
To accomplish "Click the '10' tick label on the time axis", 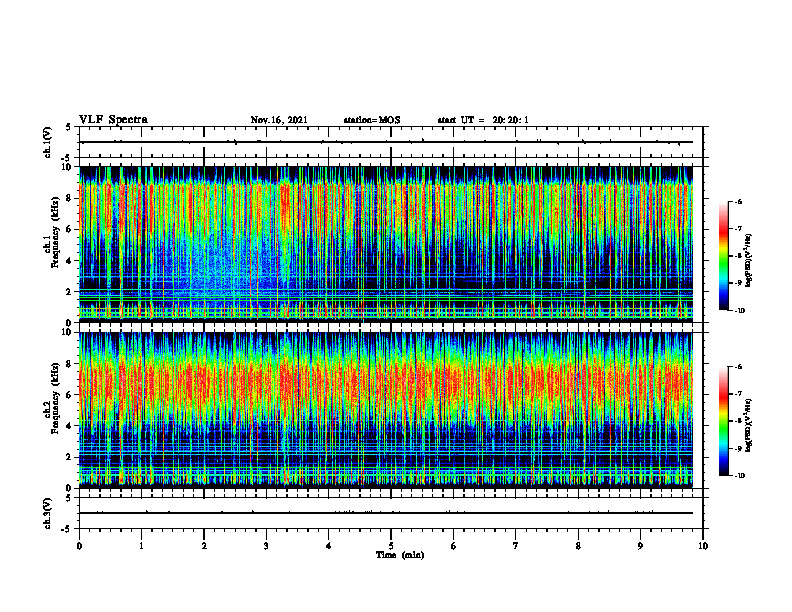I will click(703, 546).
